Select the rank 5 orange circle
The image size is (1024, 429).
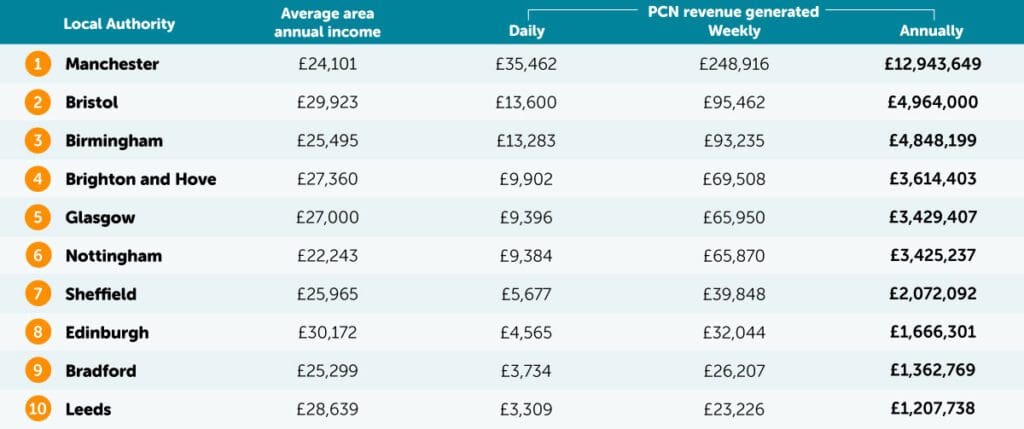(37, 217)
